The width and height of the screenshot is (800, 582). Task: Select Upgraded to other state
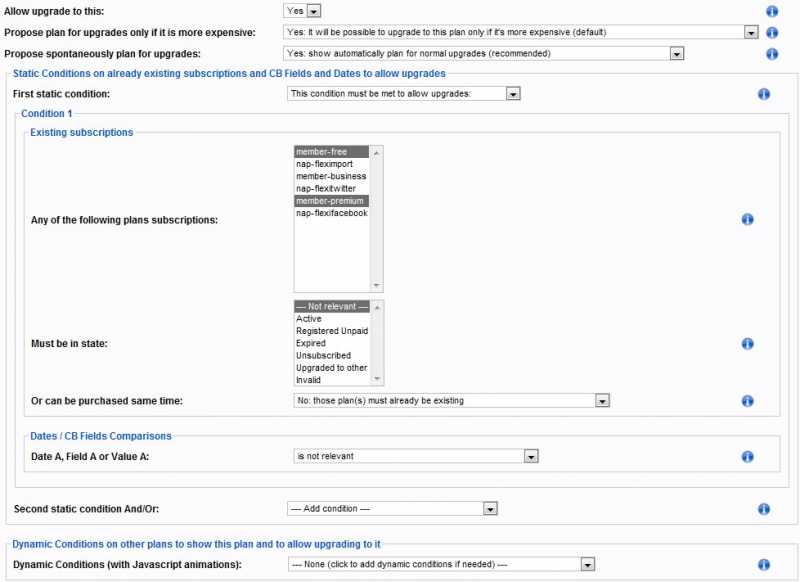tap(332, 367)
